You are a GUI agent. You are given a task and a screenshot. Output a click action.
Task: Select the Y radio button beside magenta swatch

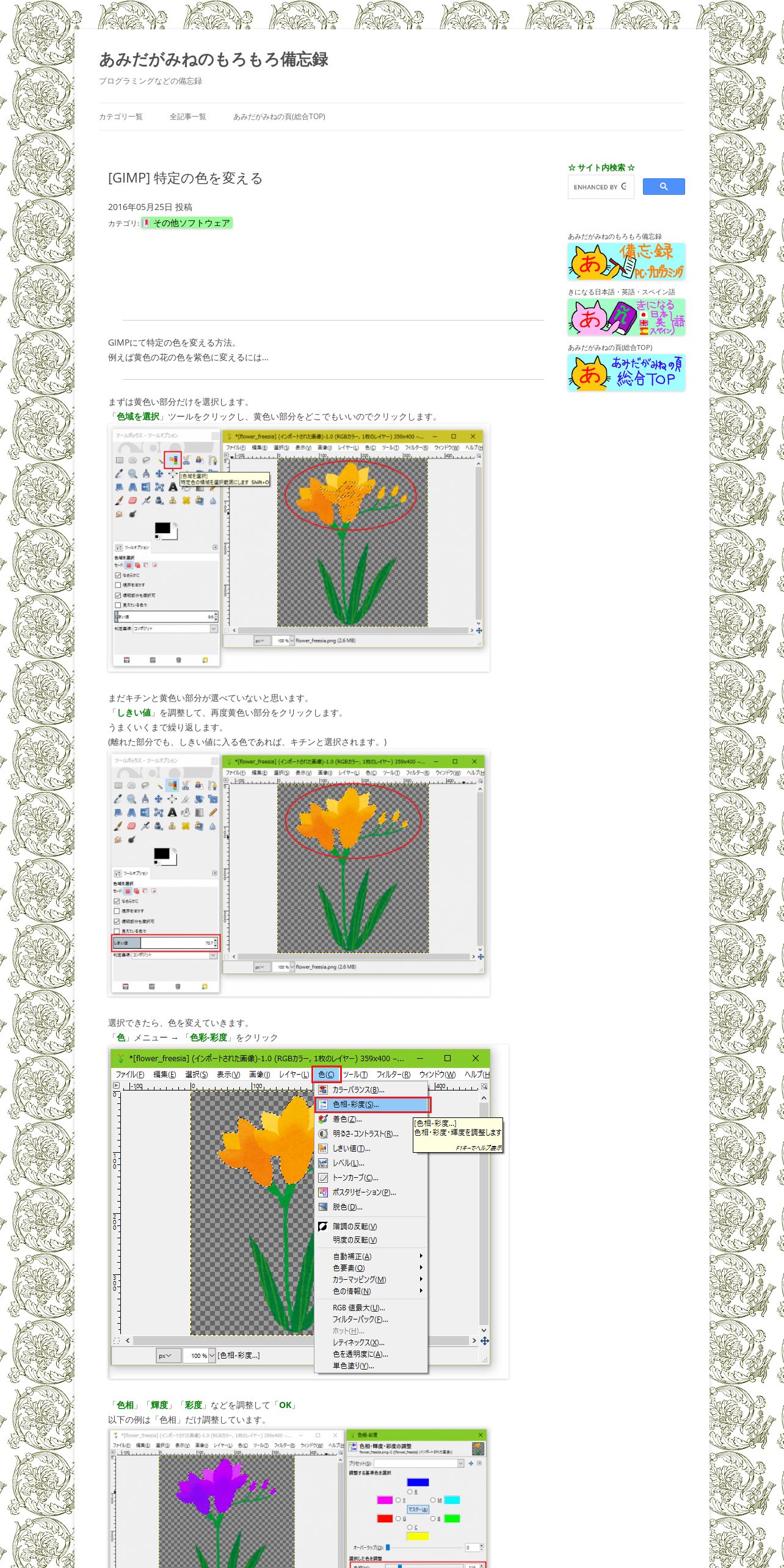pos(398,1500)
